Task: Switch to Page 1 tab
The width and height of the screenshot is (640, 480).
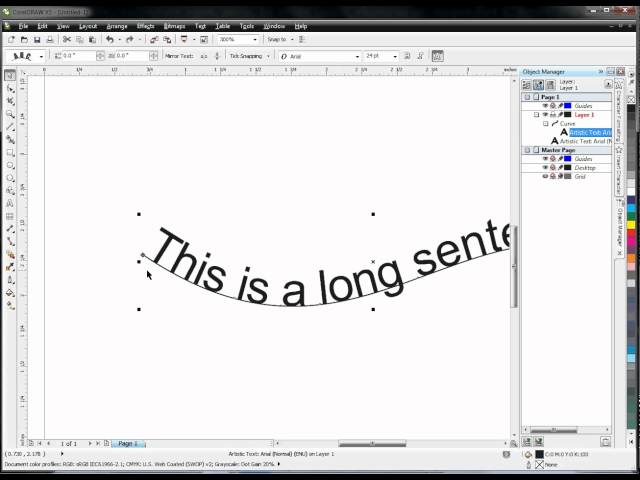Action: (x=128, y=443)
